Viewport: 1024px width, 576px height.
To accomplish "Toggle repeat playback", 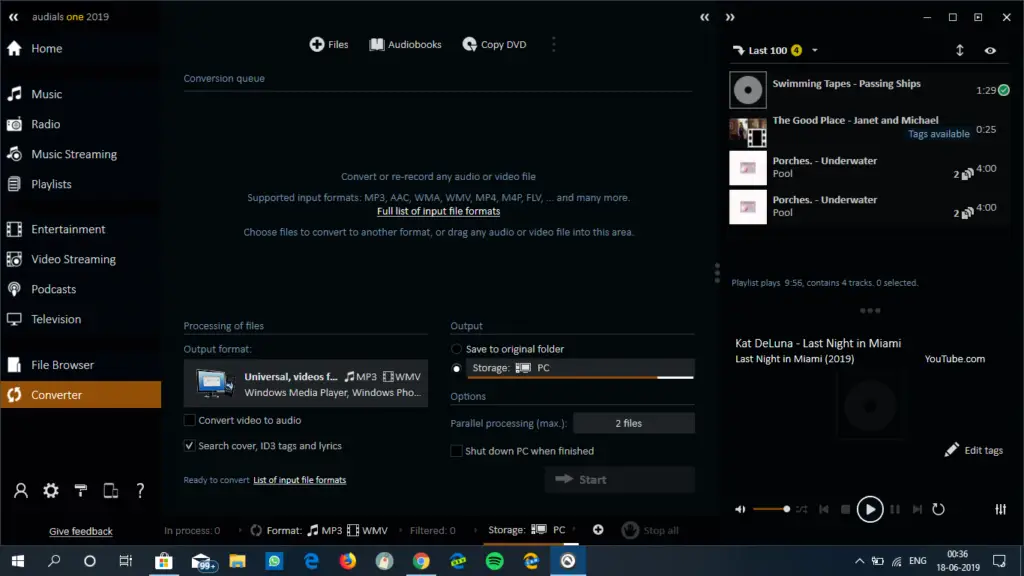I will (x=938, y=509).
